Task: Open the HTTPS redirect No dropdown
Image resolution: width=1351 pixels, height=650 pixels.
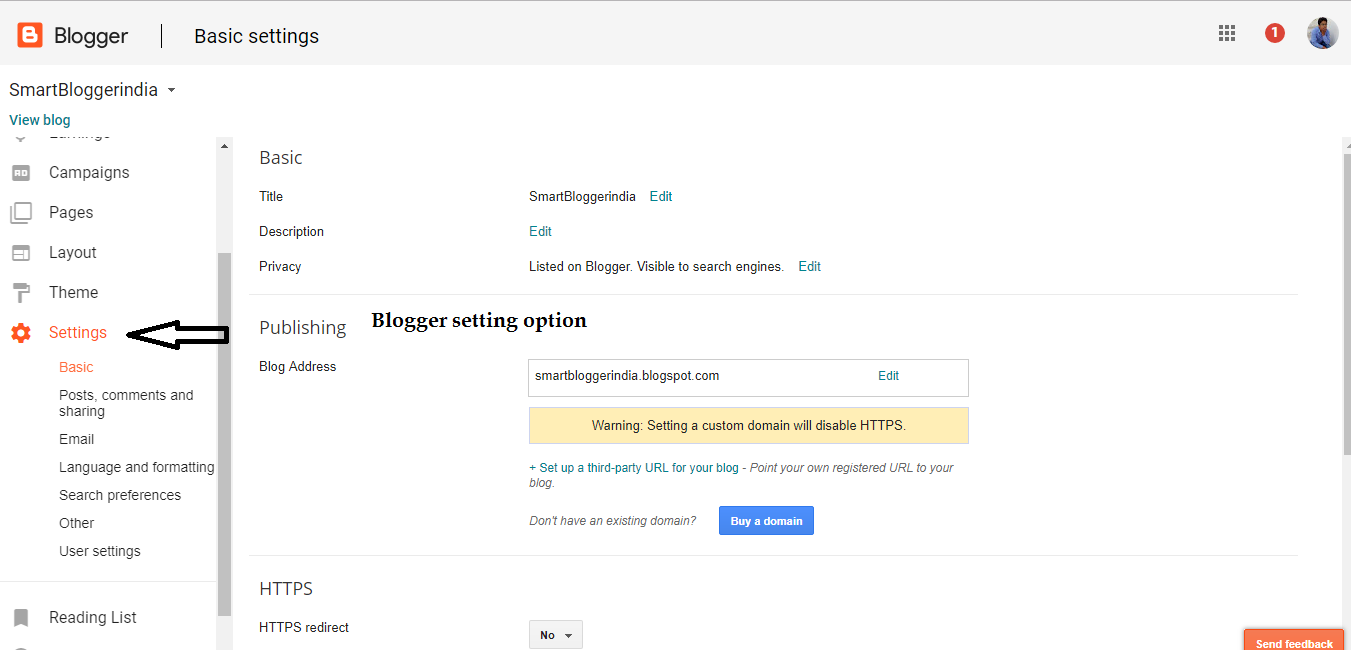Action: 556,635
